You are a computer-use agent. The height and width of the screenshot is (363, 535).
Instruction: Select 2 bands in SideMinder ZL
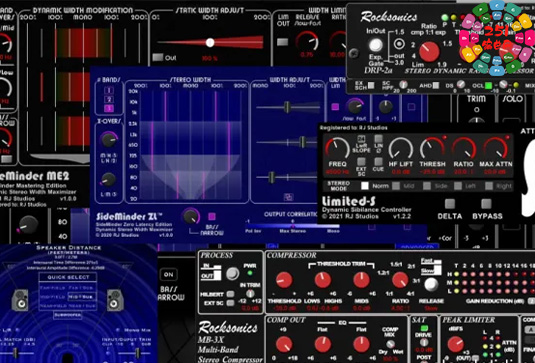[x=109, y=100]
